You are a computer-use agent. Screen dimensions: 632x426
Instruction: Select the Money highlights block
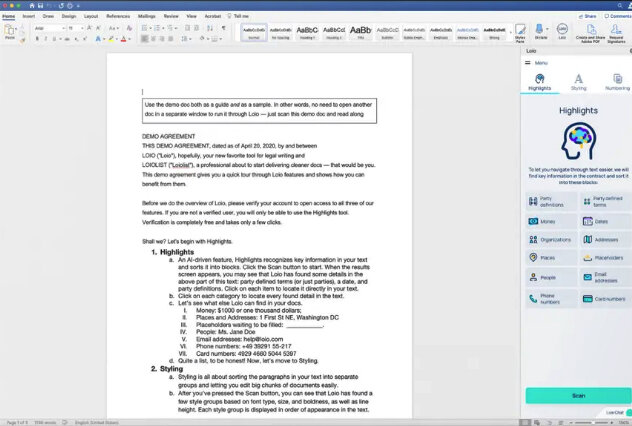(551, 221)
